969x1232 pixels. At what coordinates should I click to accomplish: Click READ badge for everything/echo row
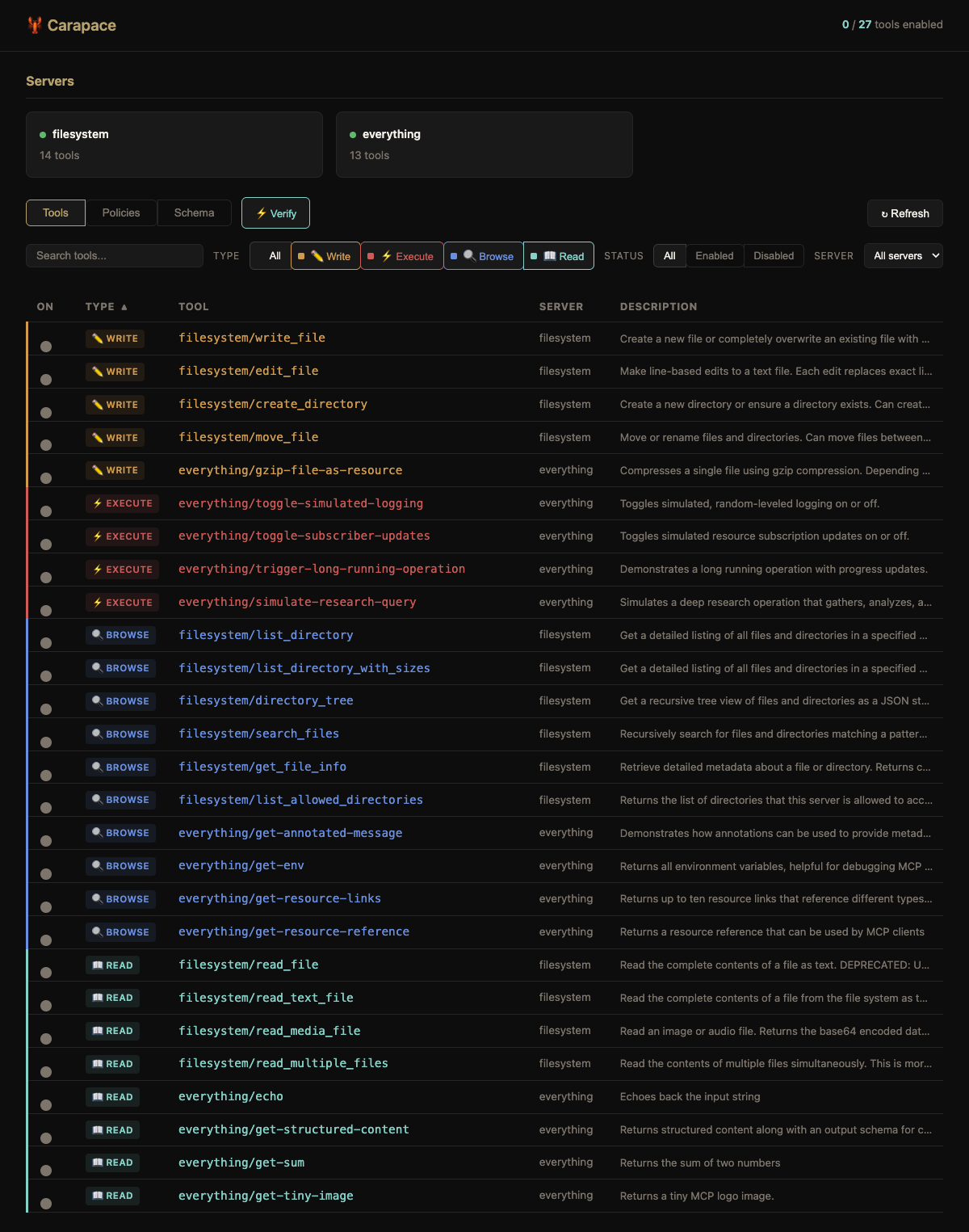[112, 1097]
